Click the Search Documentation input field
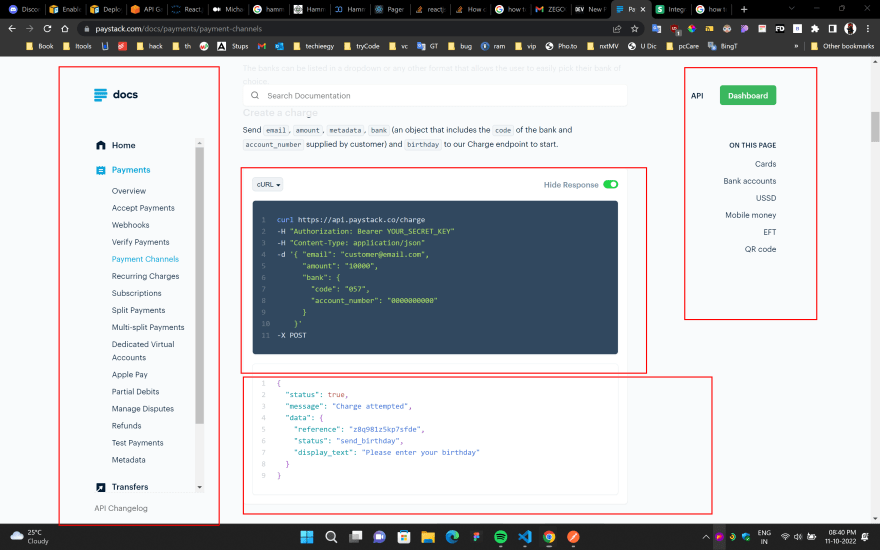This screenshot has width=880, height=550. coord(435,95)
